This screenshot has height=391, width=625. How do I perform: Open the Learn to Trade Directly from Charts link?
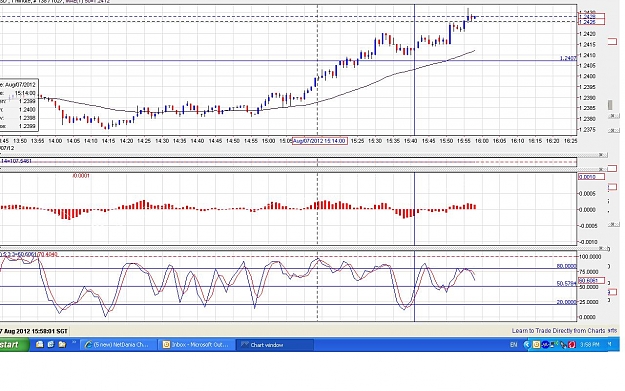coord(558,331)
